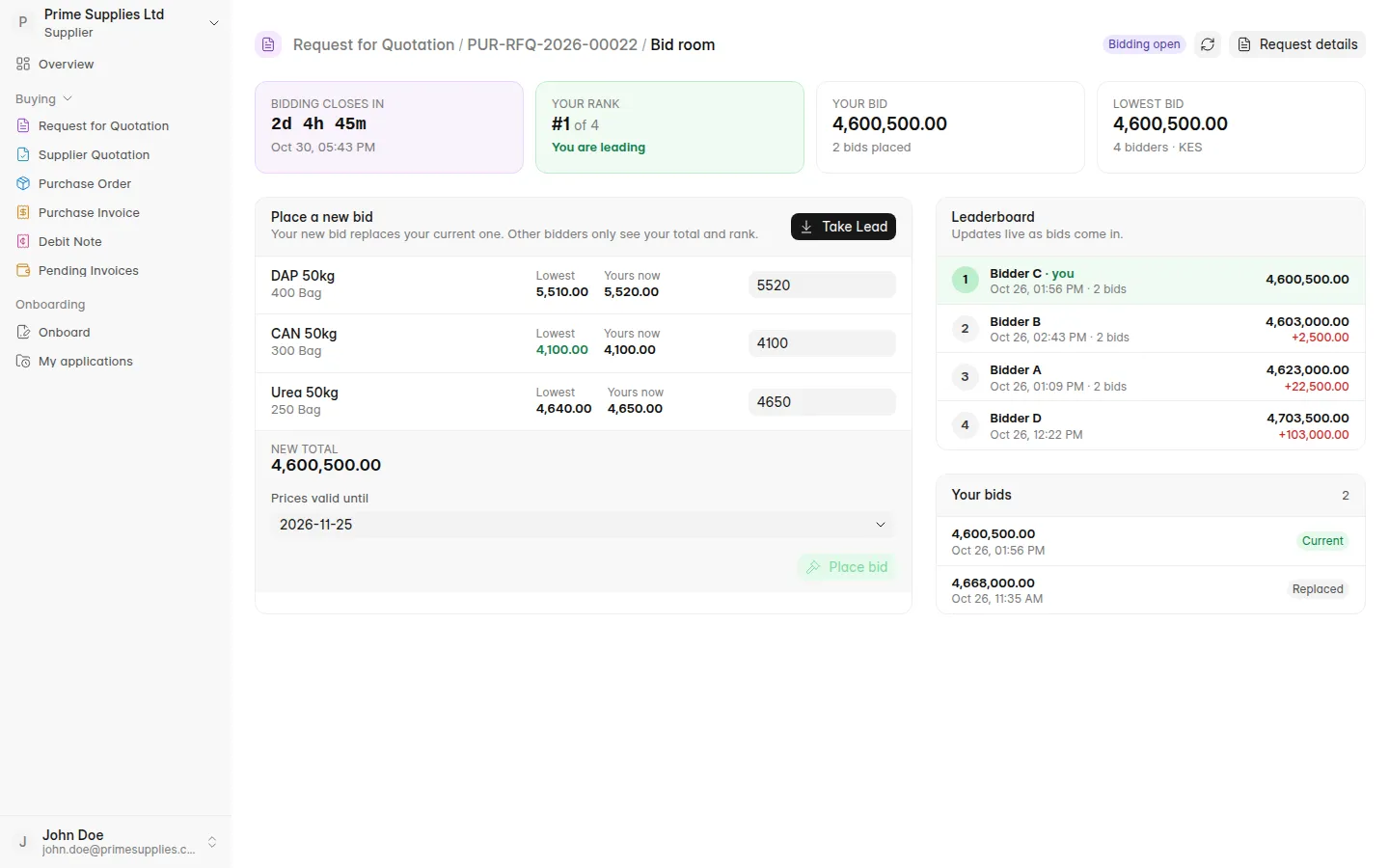Select the Bidder B leaderboard row
1389x868 pixels.
coord(1151,329)
